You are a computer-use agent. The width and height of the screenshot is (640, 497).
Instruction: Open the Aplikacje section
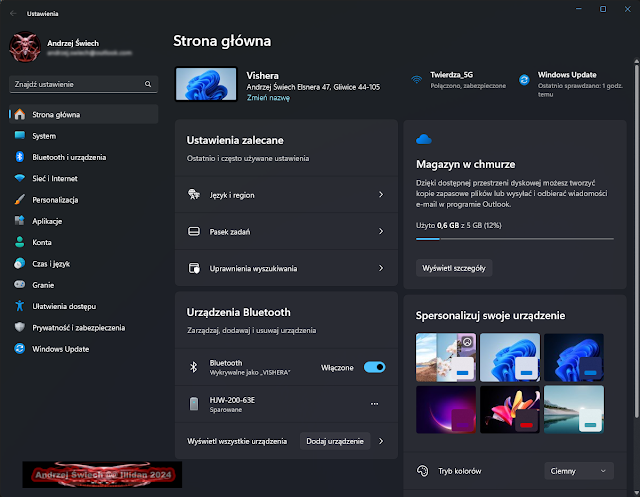click(84, 221)
